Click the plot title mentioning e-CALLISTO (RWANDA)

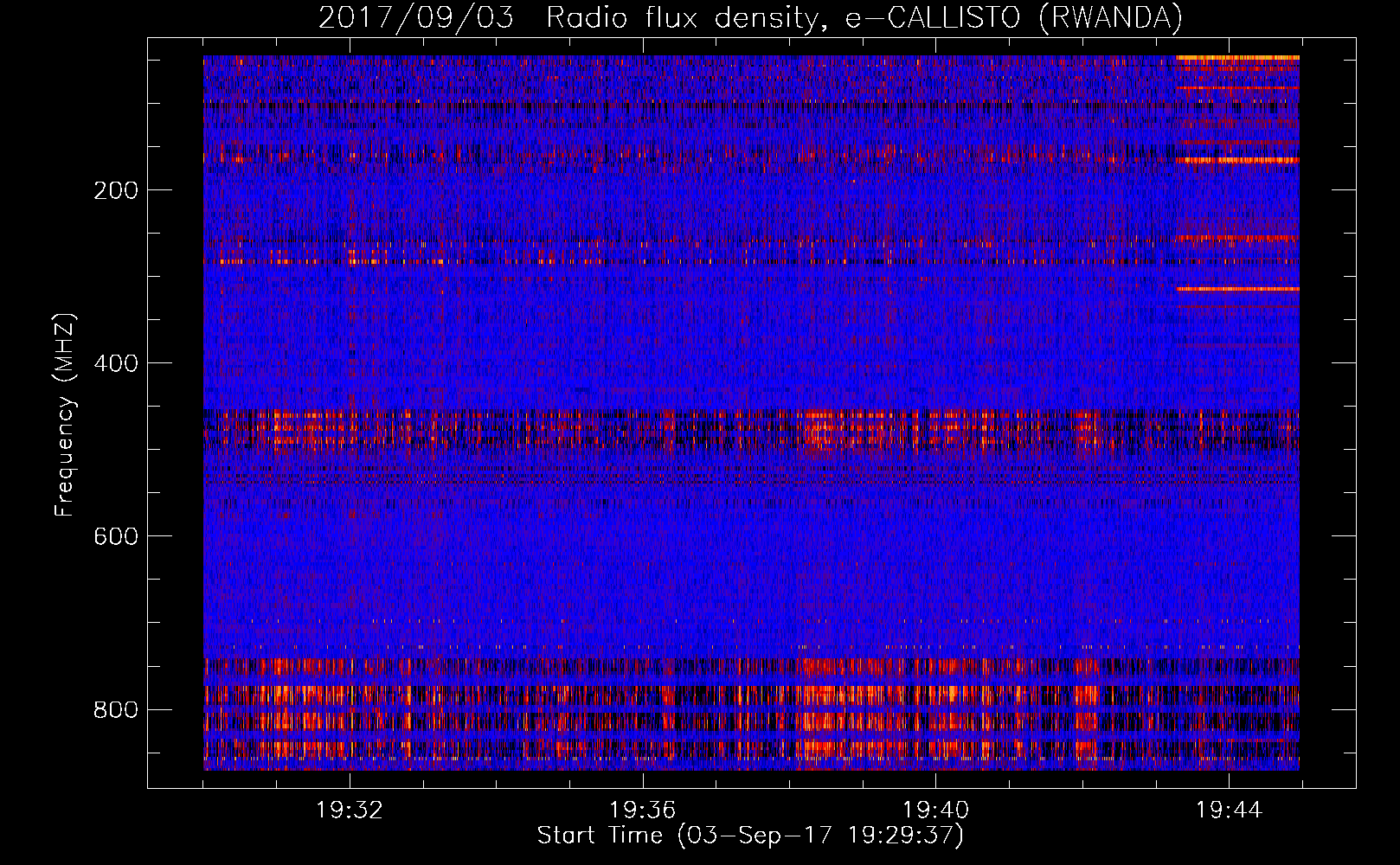(x=750, y=17)
